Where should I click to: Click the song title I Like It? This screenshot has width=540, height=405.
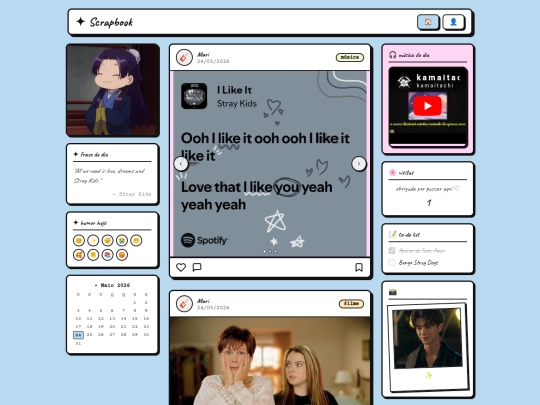click(x=234, y=90)
